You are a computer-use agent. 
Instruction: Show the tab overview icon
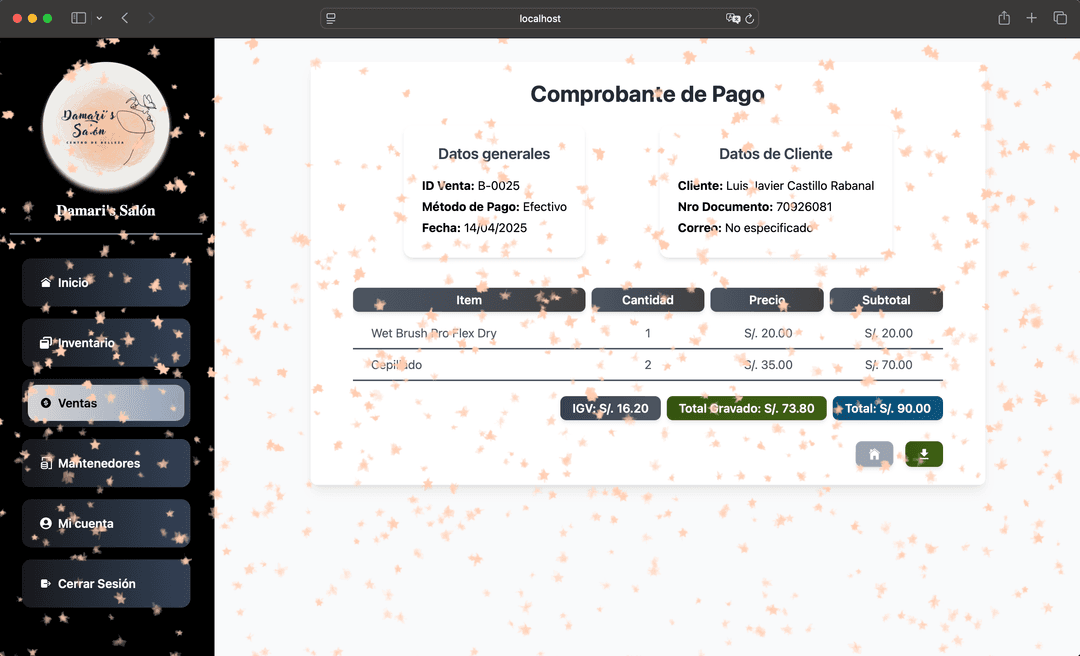coord(1060,18)
